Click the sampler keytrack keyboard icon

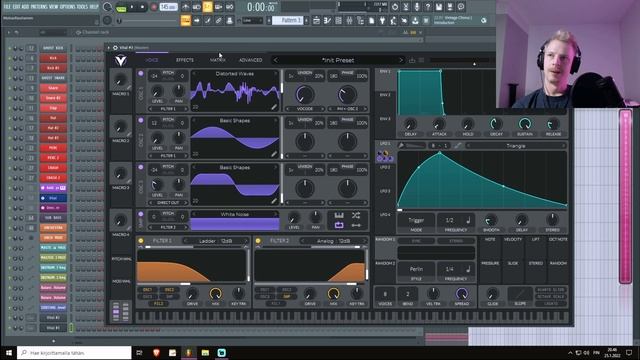[339, 215]
